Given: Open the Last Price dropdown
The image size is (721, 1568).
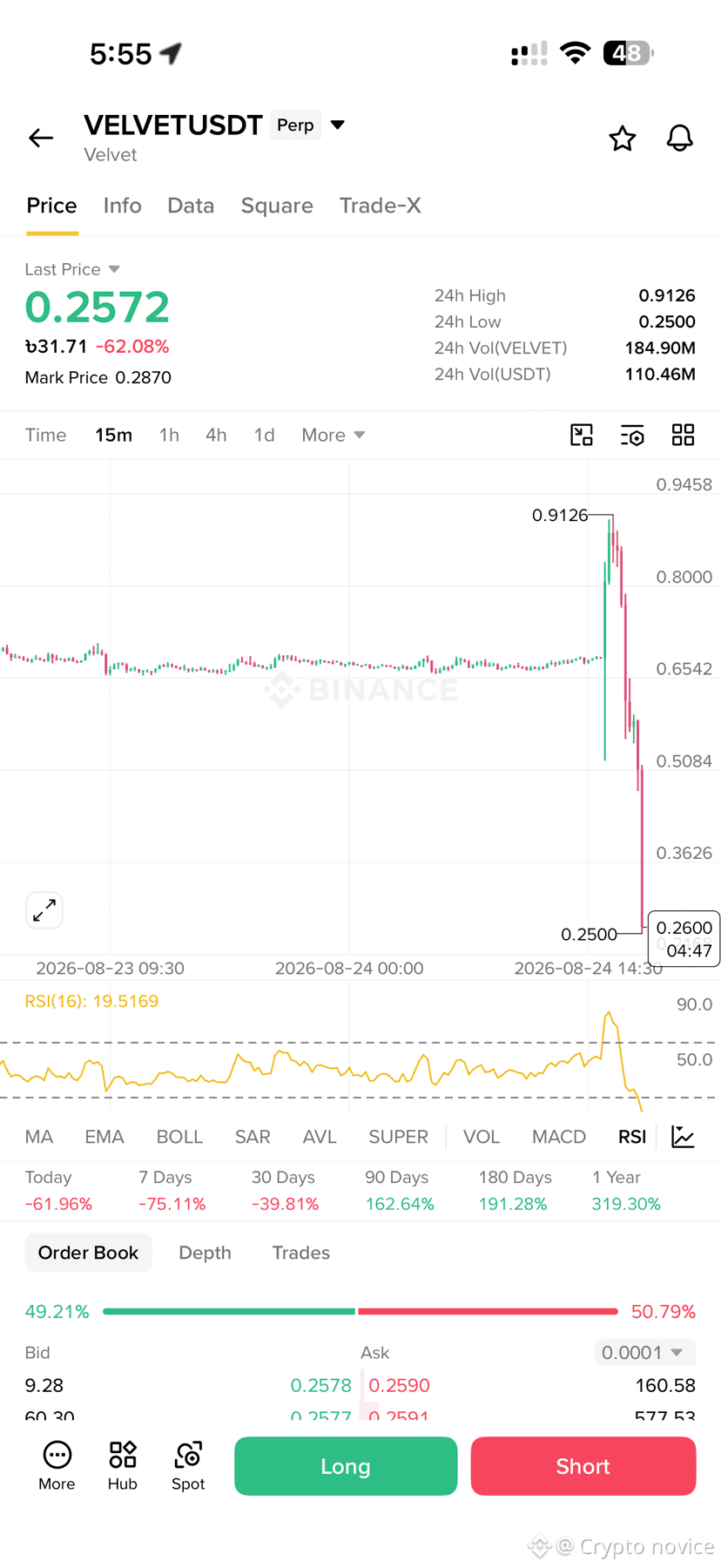Looking at the screenshot, I should [72, 269].
